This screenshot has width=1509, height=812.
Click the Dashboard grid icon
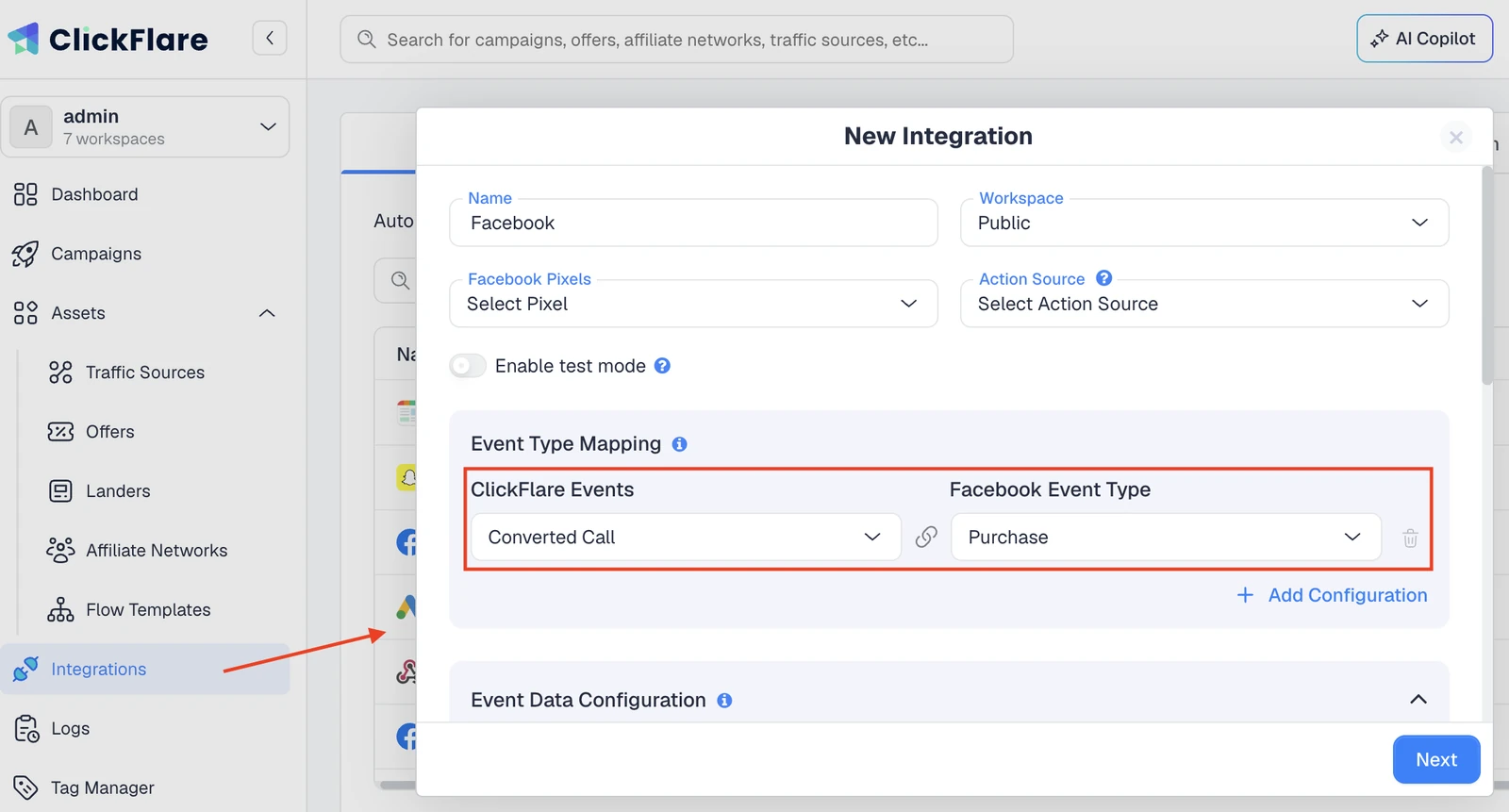[x=25, y=194]
